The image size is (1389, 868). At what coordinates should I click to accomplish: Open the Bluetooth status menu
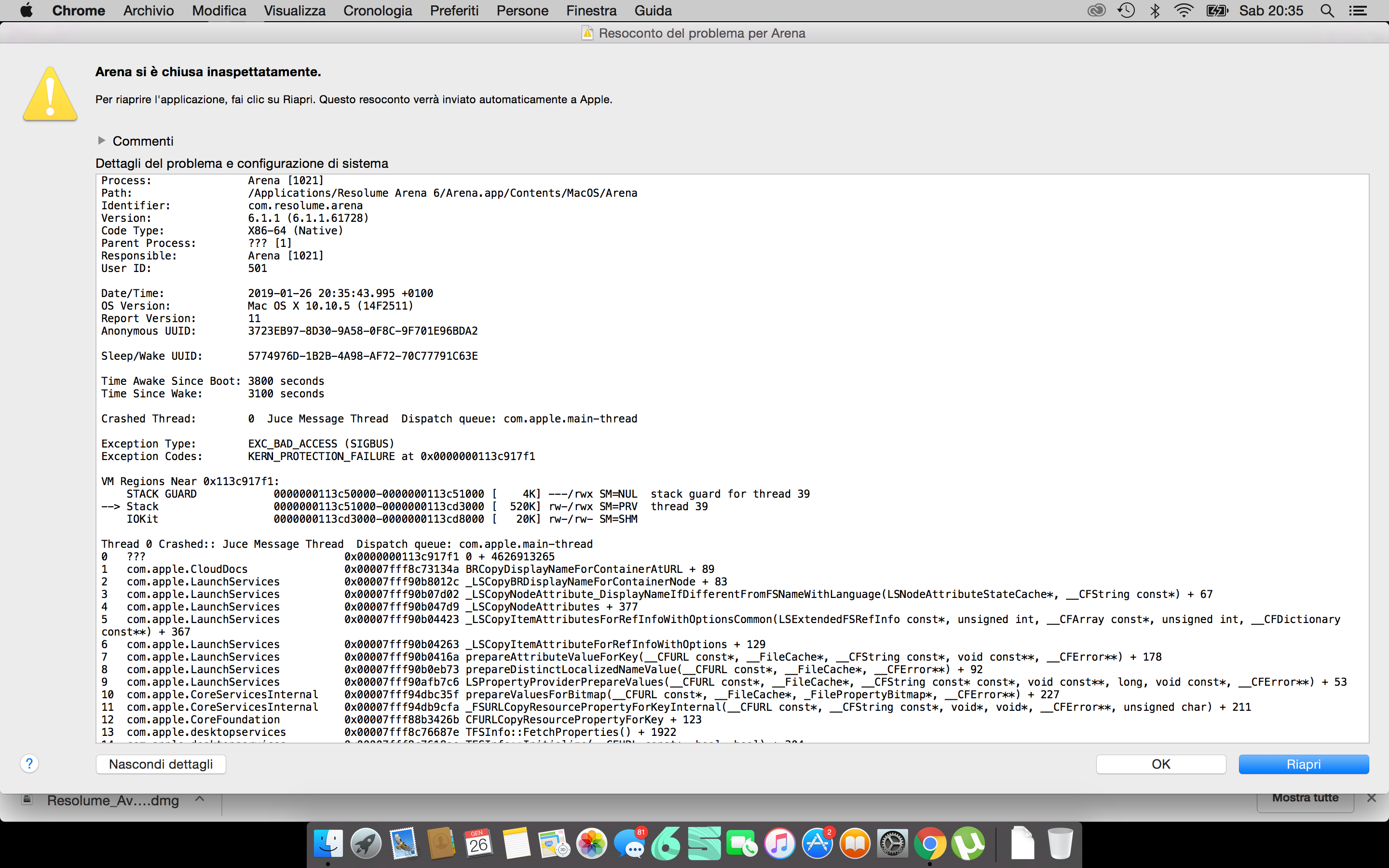[1155, 10]
